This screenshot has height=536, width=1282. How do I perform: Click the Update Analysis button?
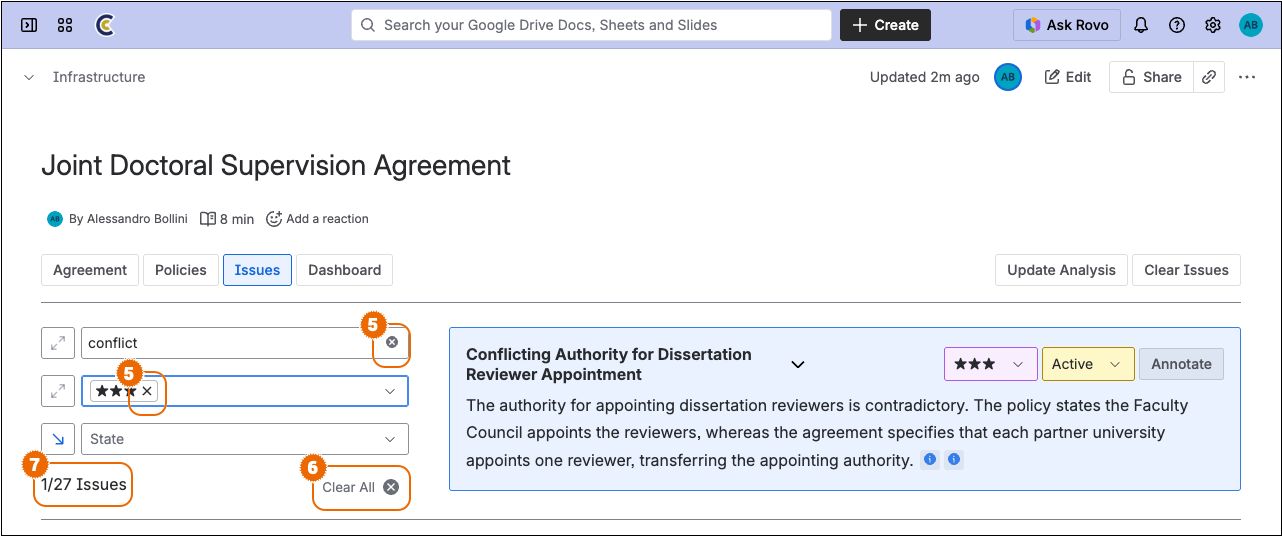point(1061,270)
